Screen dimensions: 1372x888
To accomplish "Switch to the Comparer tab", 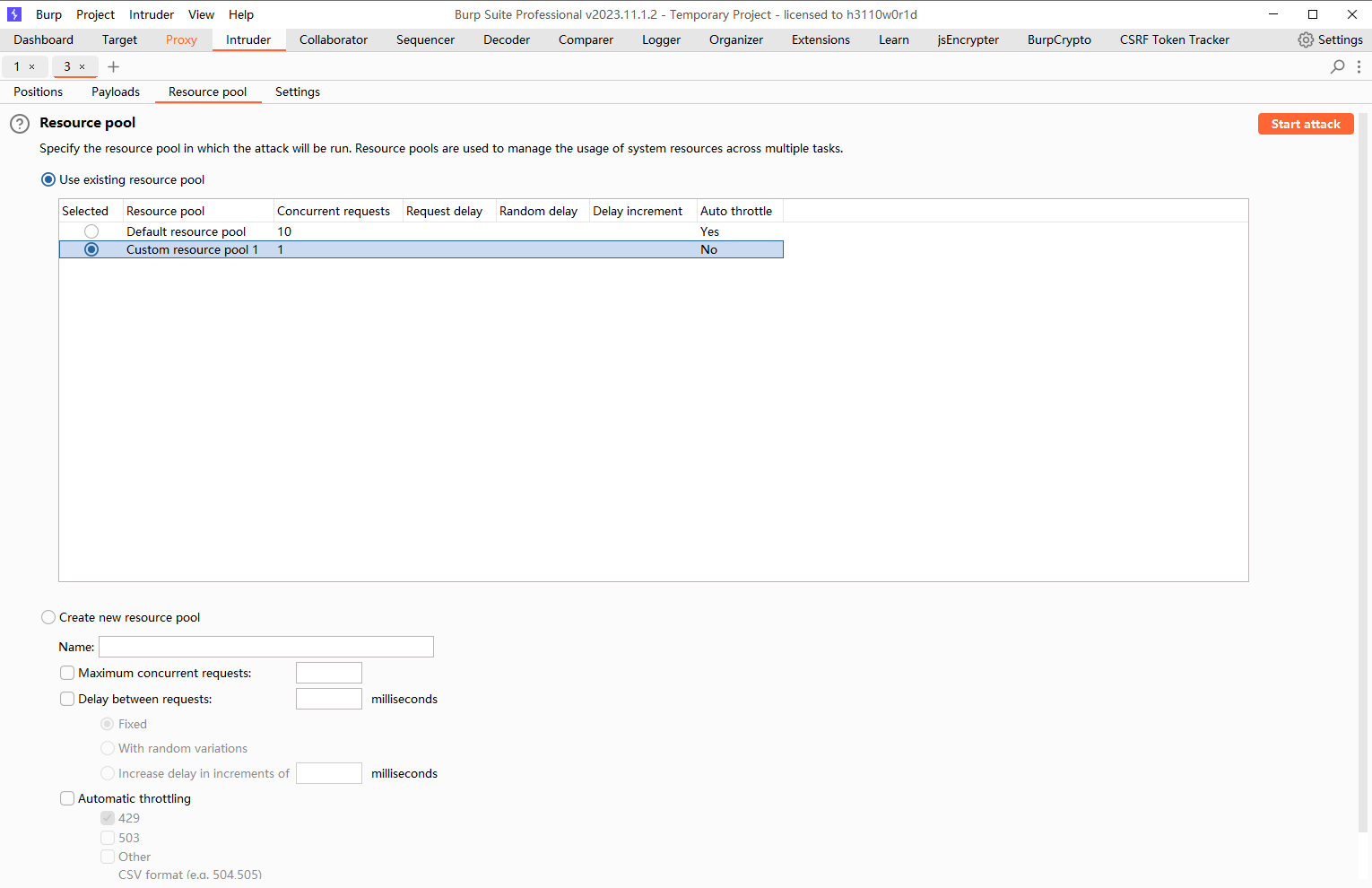I will (586, 39).
